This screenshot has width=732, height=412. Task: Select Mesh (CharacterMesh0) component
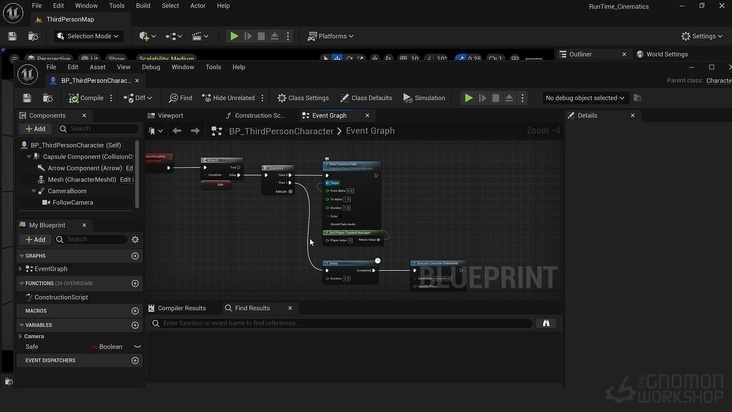(82, 180)
